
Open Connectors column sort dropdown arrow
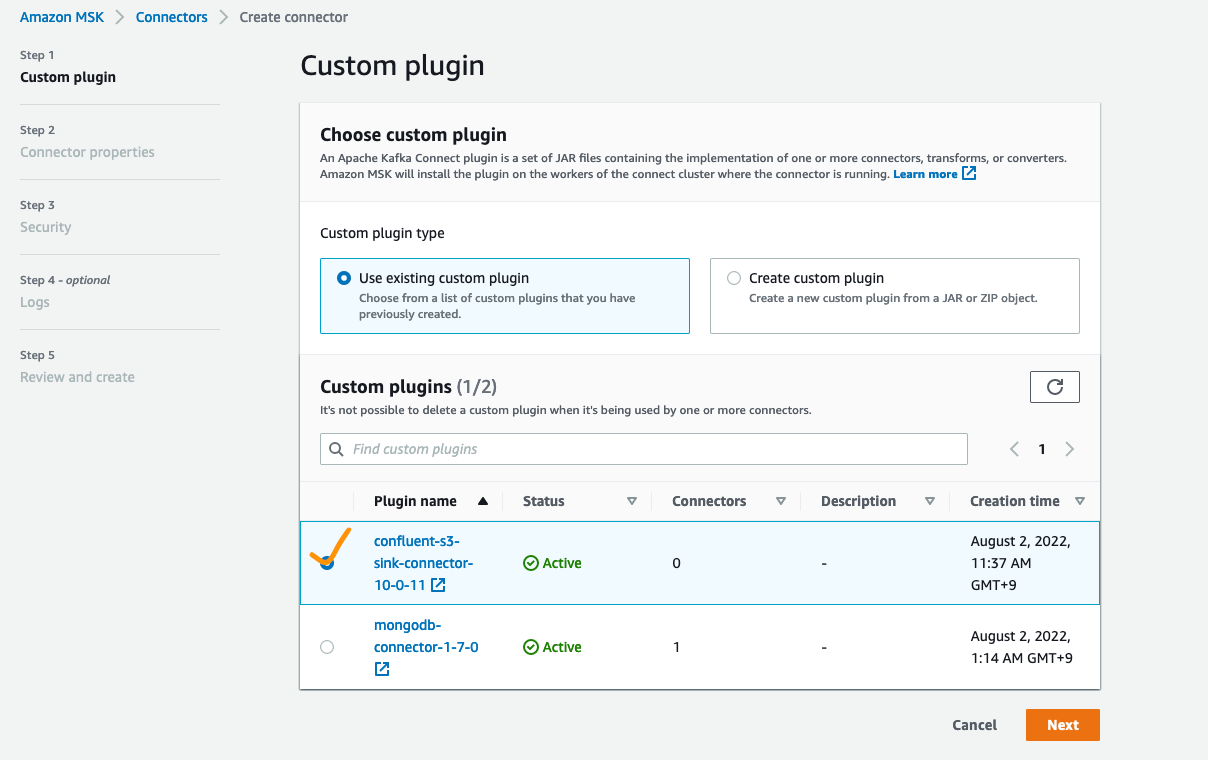[x=781, y=501]
